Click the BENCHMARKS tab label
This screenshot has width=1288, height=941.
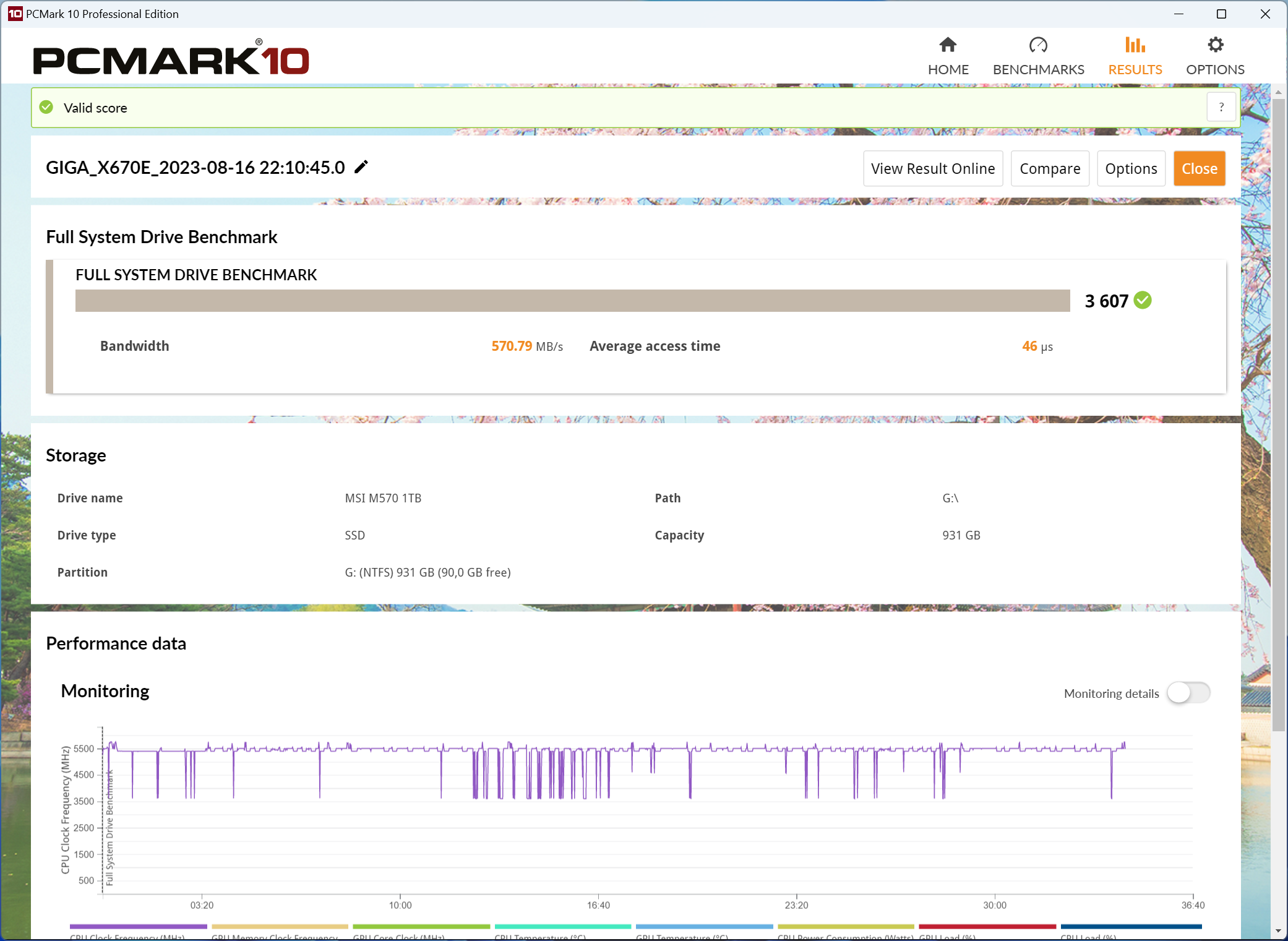(x=1038, y=69)
